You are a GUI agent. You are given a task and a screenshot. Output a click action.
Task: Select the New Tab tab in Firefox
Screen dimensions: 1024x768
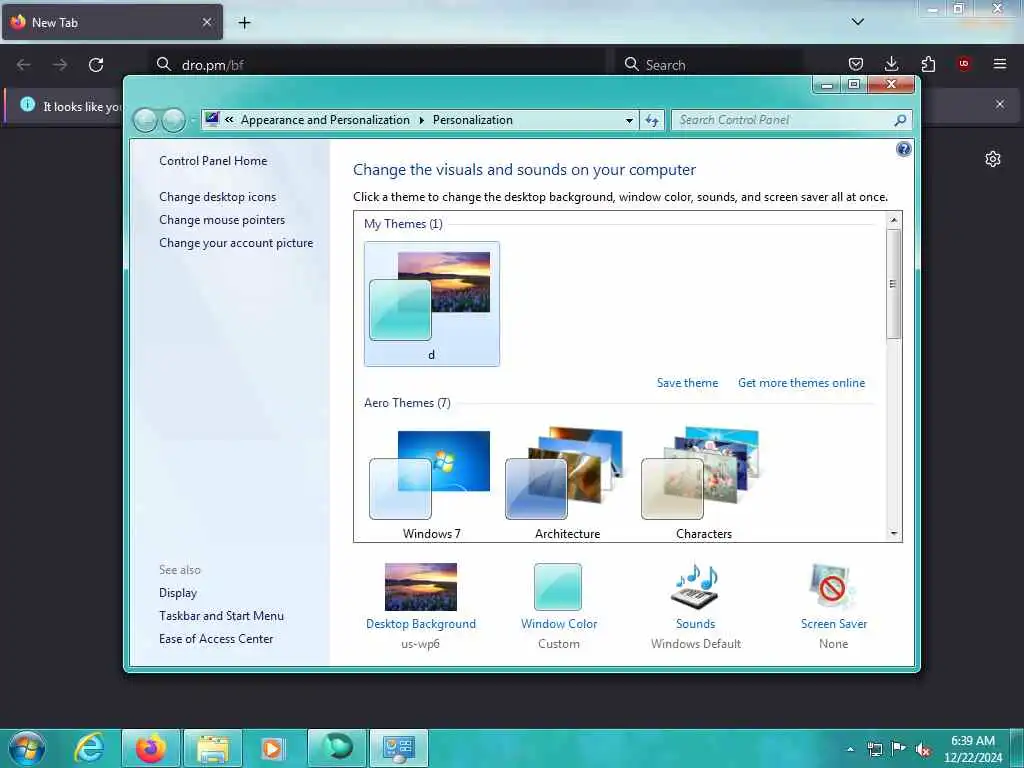coord(112,22)
